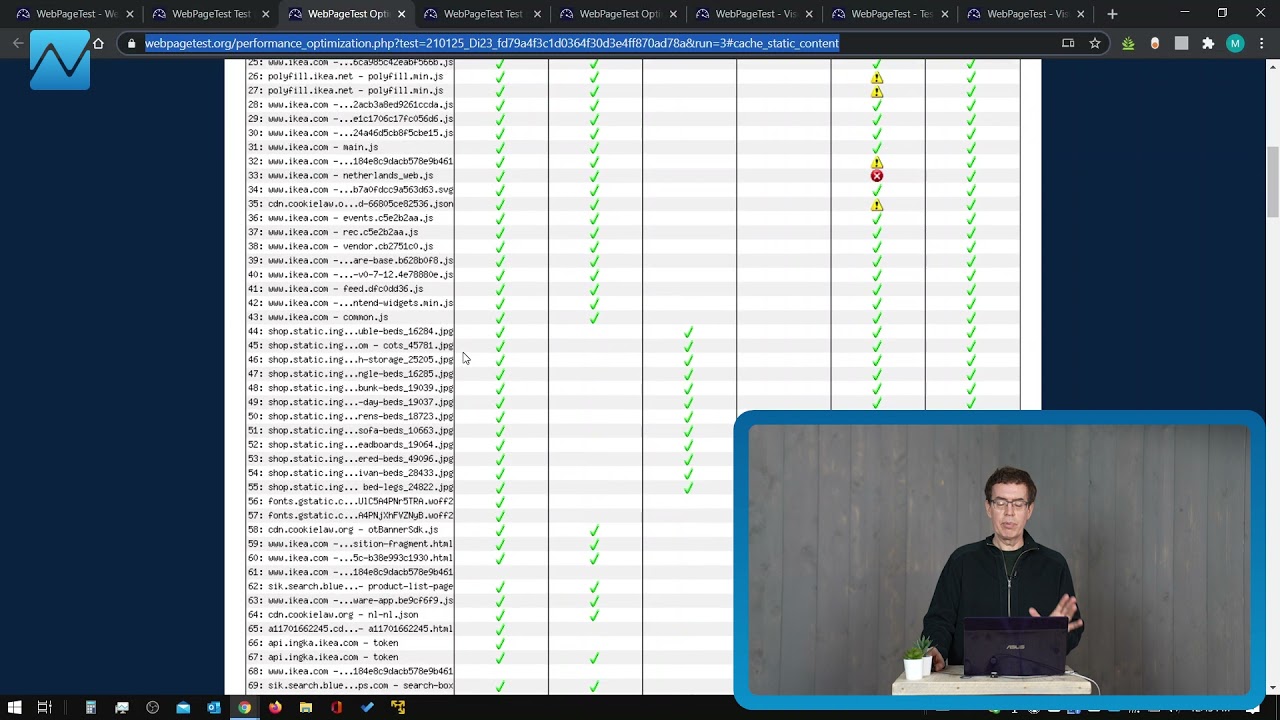The height and width of the screenshot is (720, 1280).
Task: Select row '62: sik.search.blue - product-list-page'
Action: (x=350, y=586)
